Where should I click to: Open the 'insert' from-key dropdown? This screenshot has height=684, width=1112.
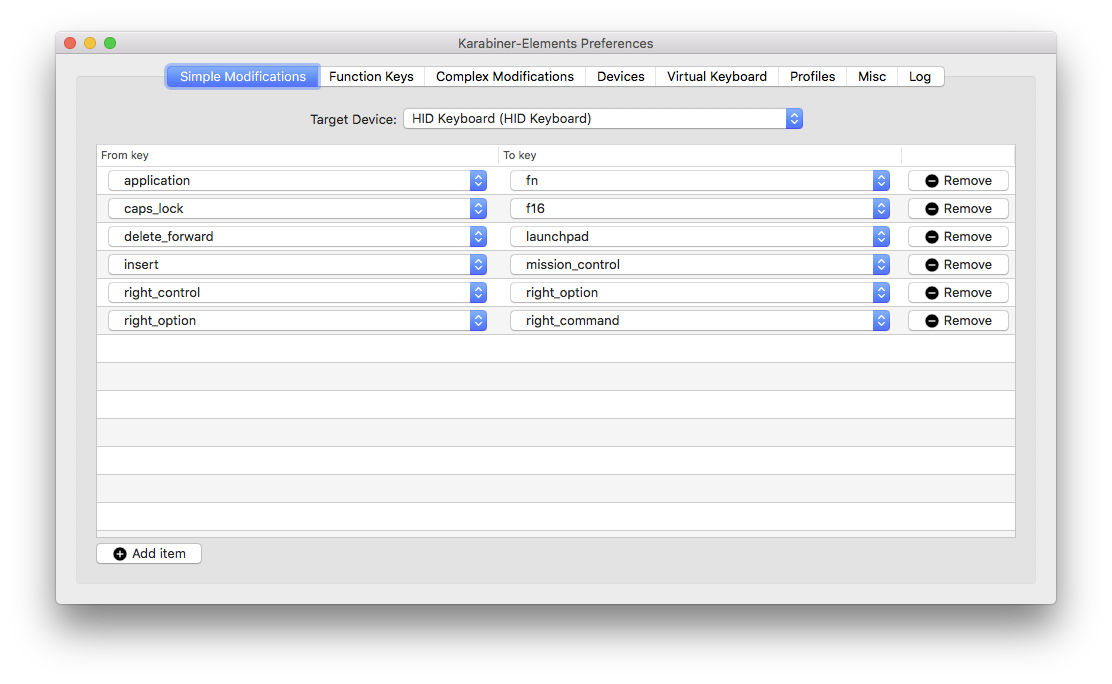click(x=297, y=265)
